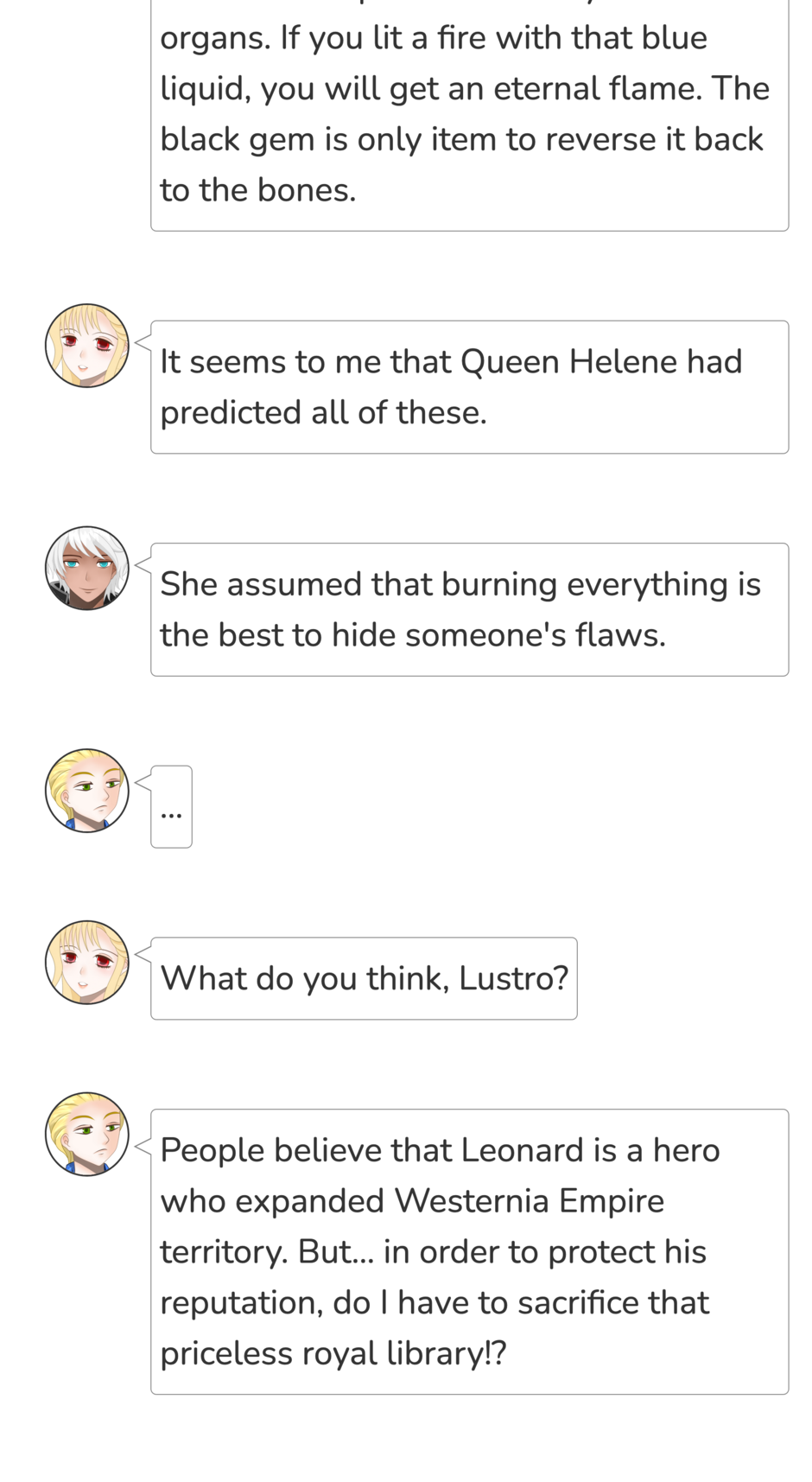Image resolution: width=812 pixels, height=1482 pixels.
Task: Select the 'It seems to me' speech bubble
Action: (470, 387)
